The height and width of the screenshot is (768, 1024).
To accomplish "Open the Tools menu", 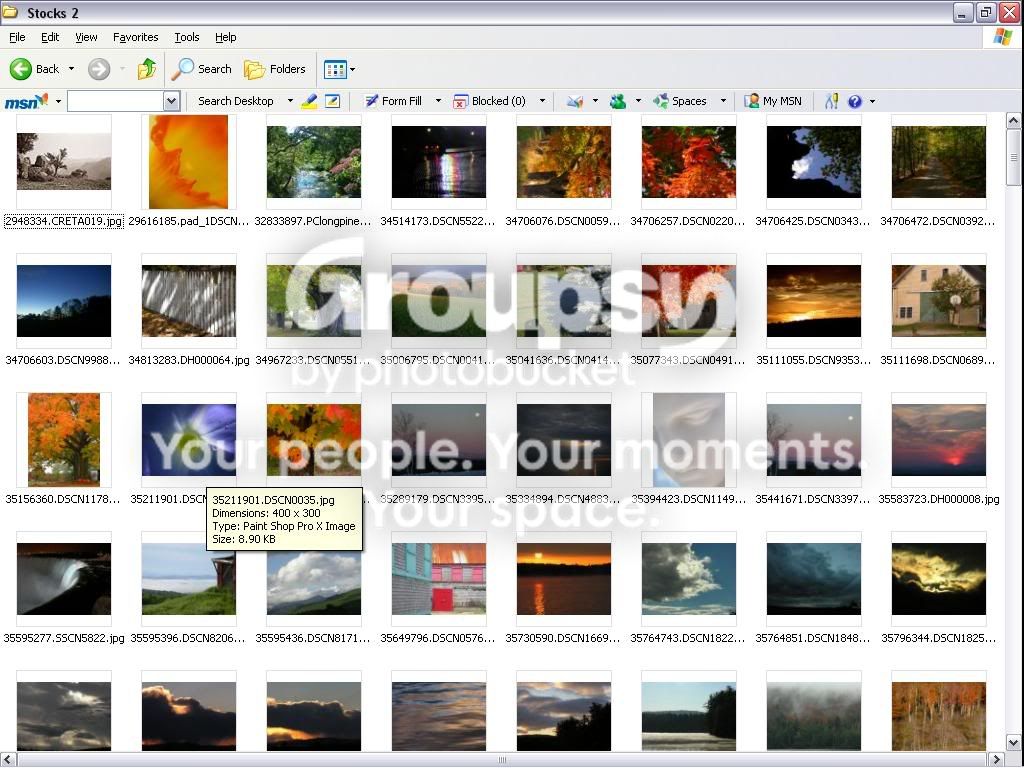I will point(187,37).
